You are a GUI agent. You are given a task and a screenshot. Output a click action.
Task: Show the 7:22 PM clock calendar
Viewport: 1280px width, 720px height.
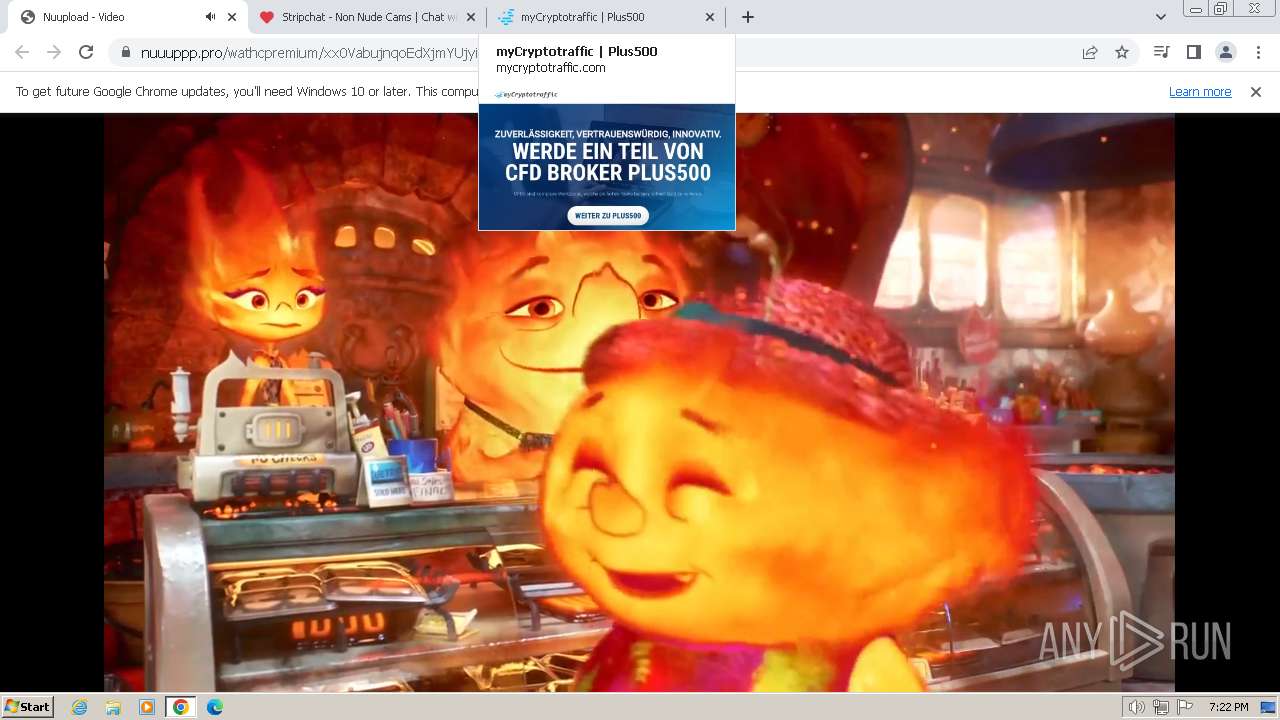point(1228,707)
